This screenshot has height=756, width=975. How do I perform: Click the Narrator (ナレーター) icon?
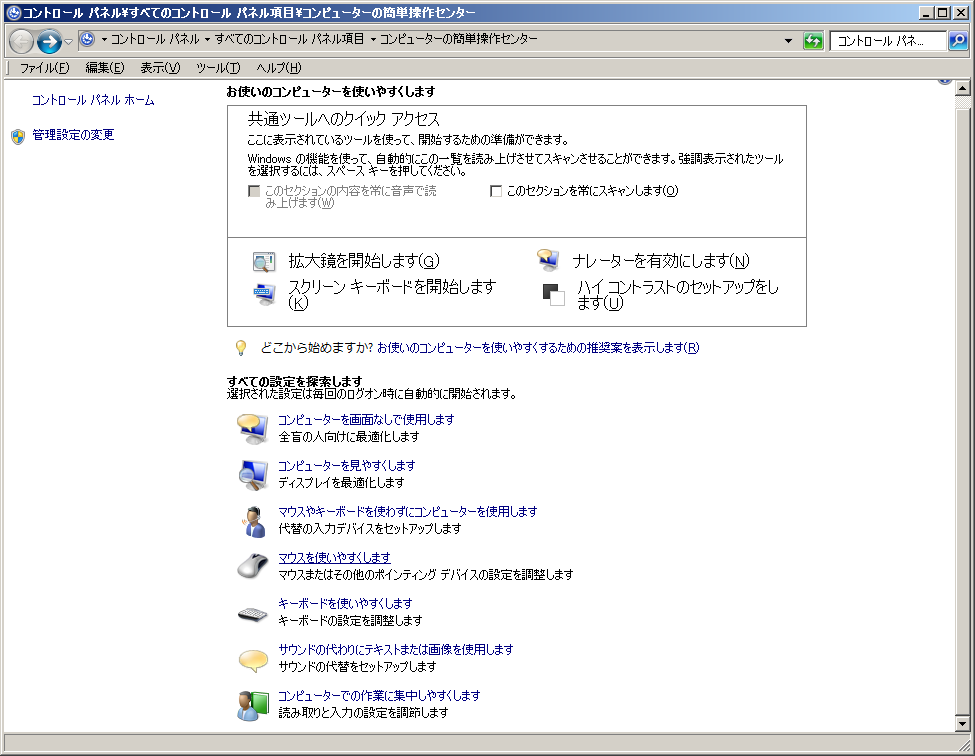[548, 261]
